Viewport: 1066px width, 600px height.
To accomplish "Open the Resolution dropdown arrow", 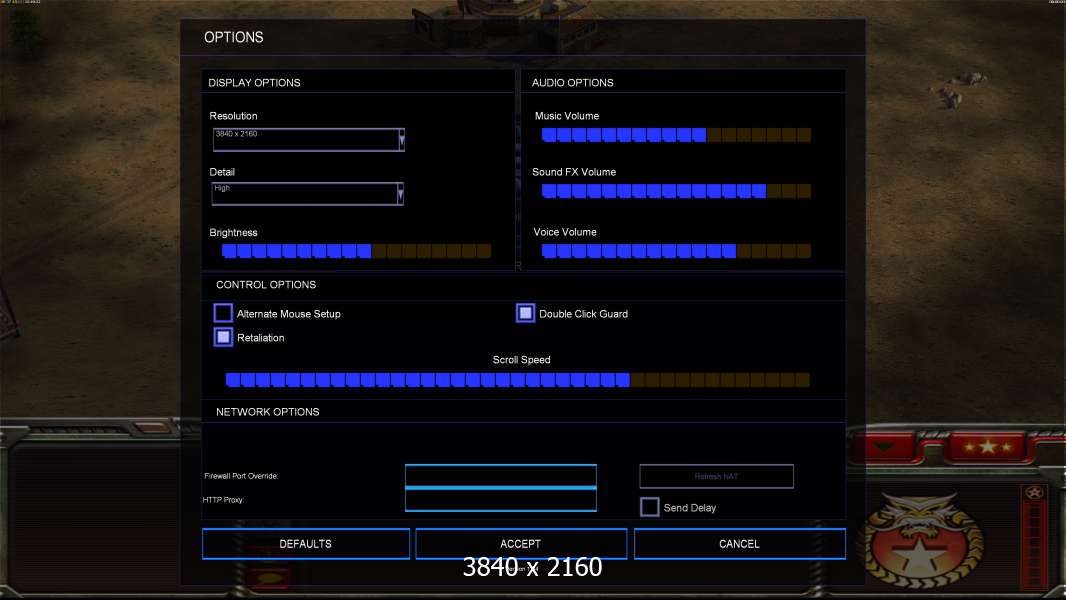I will (402, 140).
